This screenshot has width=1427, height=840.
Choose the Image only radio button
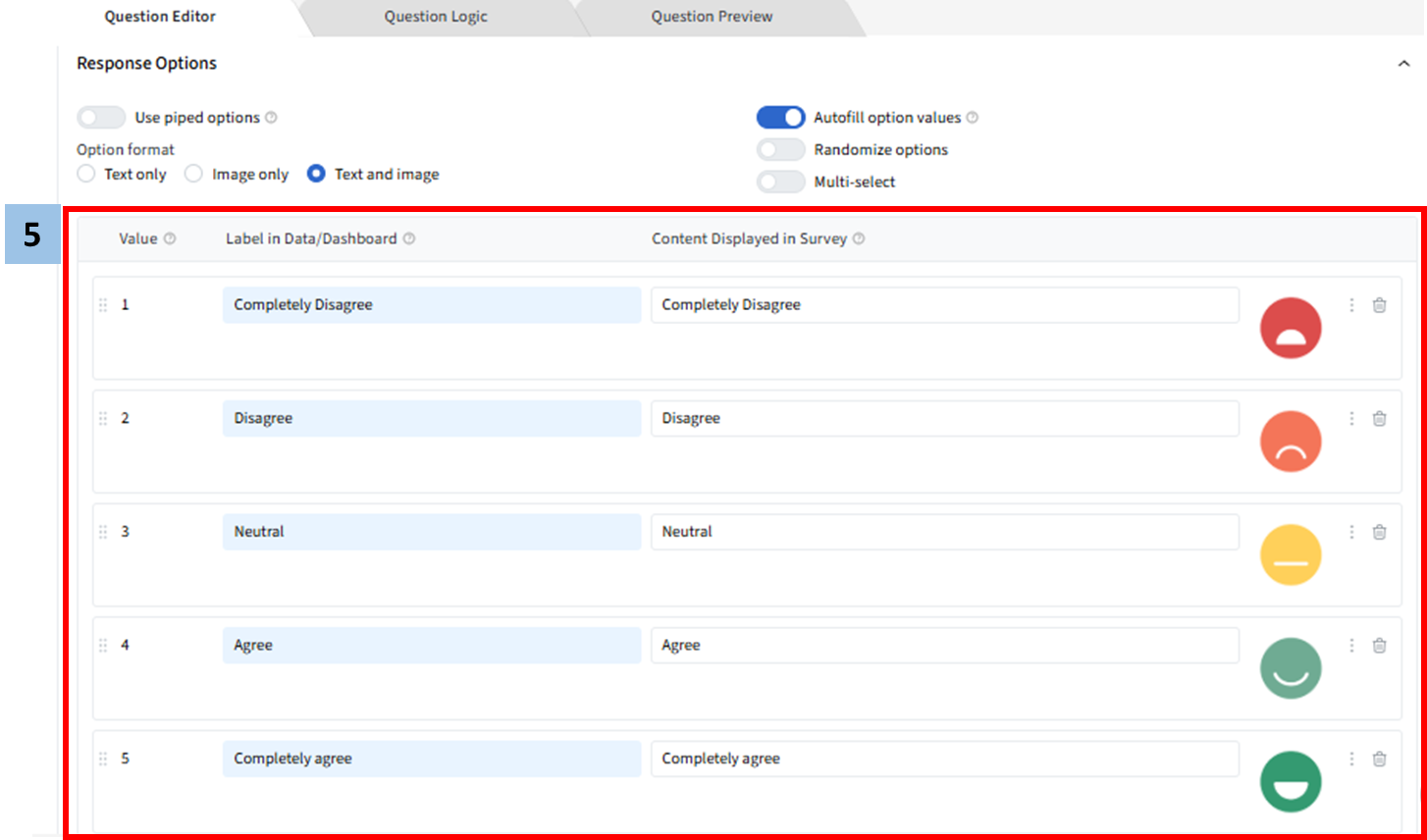click(x=194, y=174)
